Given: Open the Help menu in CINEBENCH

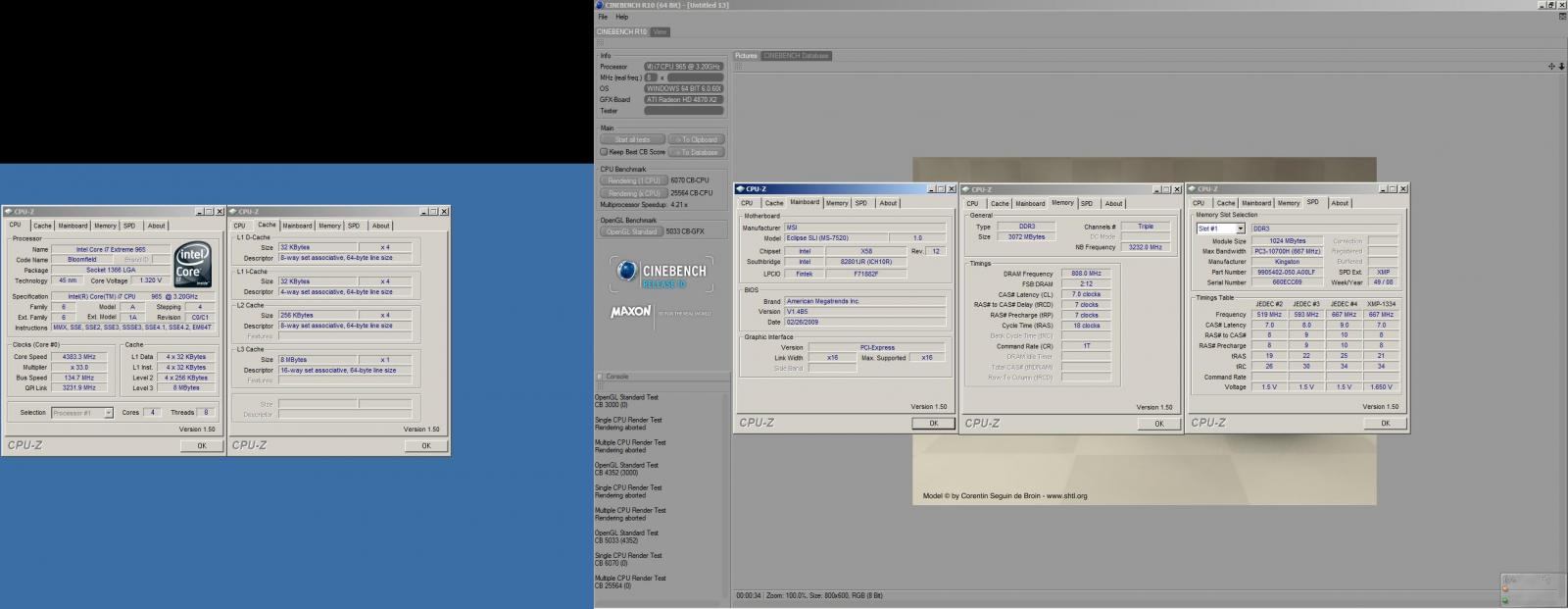Looking at the screenshot, I should click(x=621, y=17).
